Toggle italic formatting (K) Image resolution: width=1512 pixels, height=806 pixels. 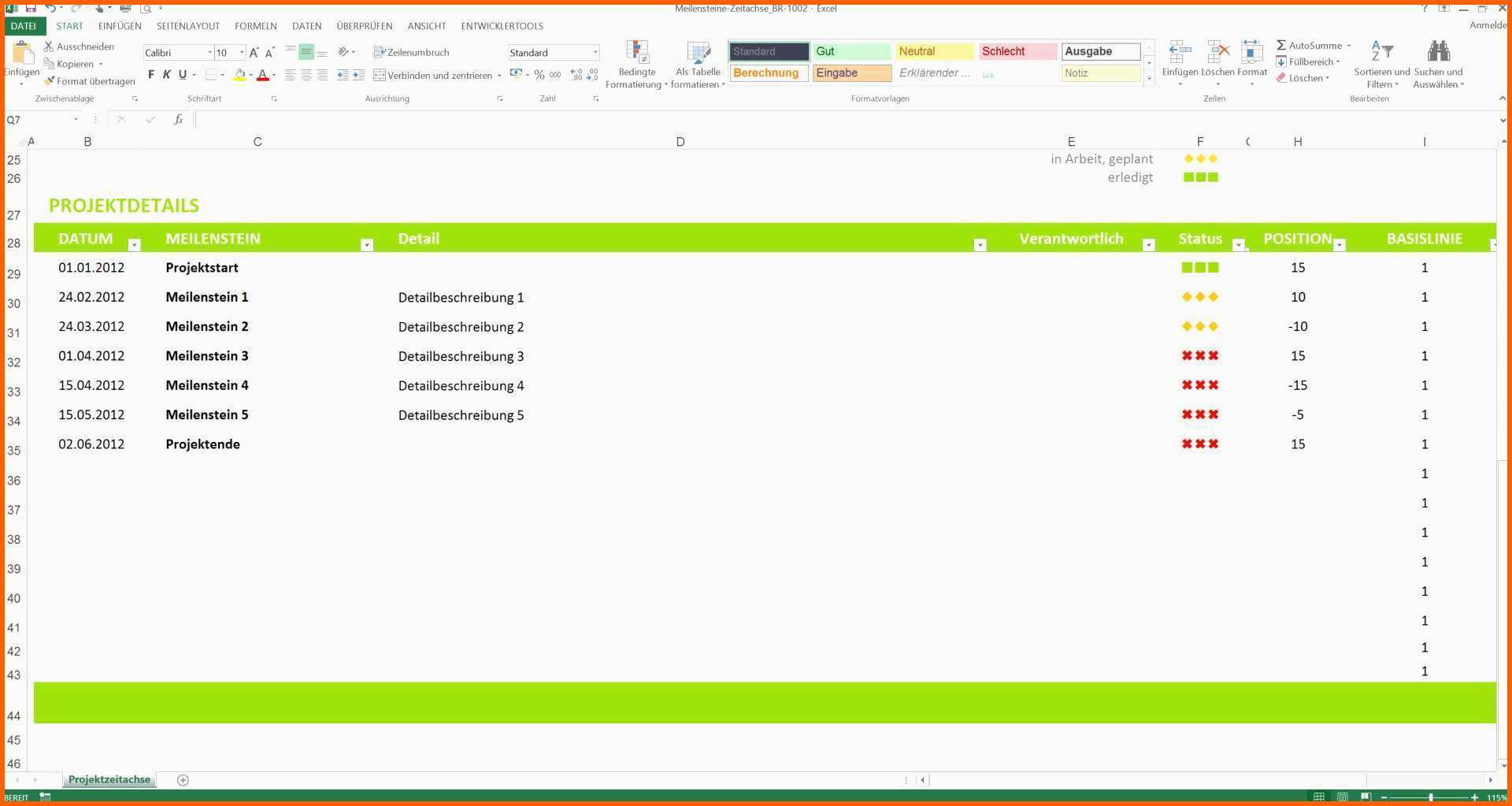167,75
